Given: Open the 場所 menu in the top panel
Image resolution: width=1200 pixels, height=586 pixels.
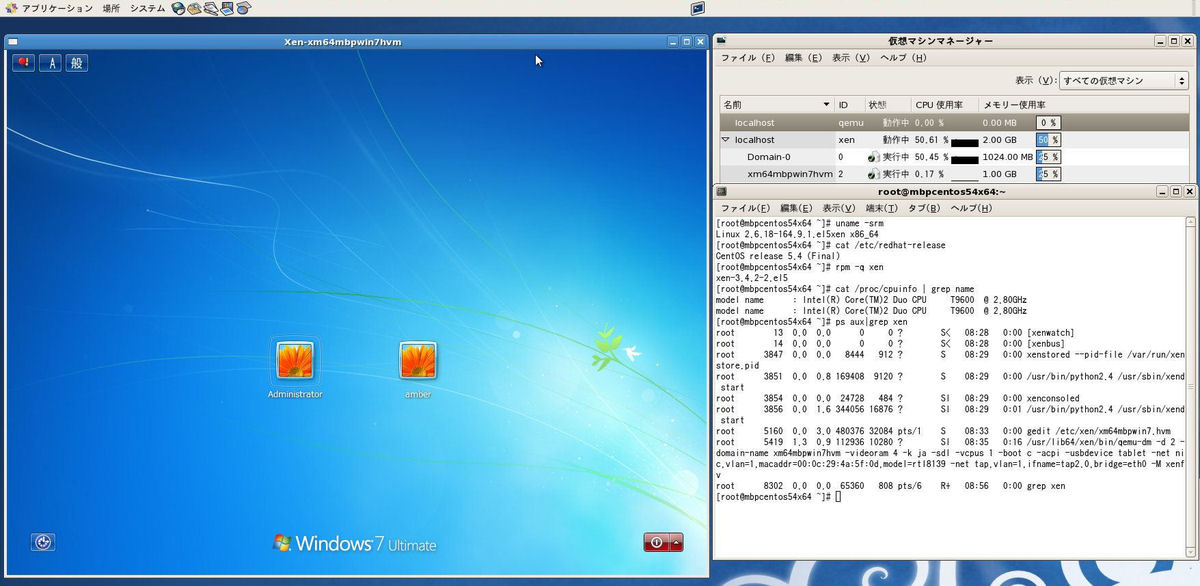Looking at the screenshot, I should tap(111, 8).
